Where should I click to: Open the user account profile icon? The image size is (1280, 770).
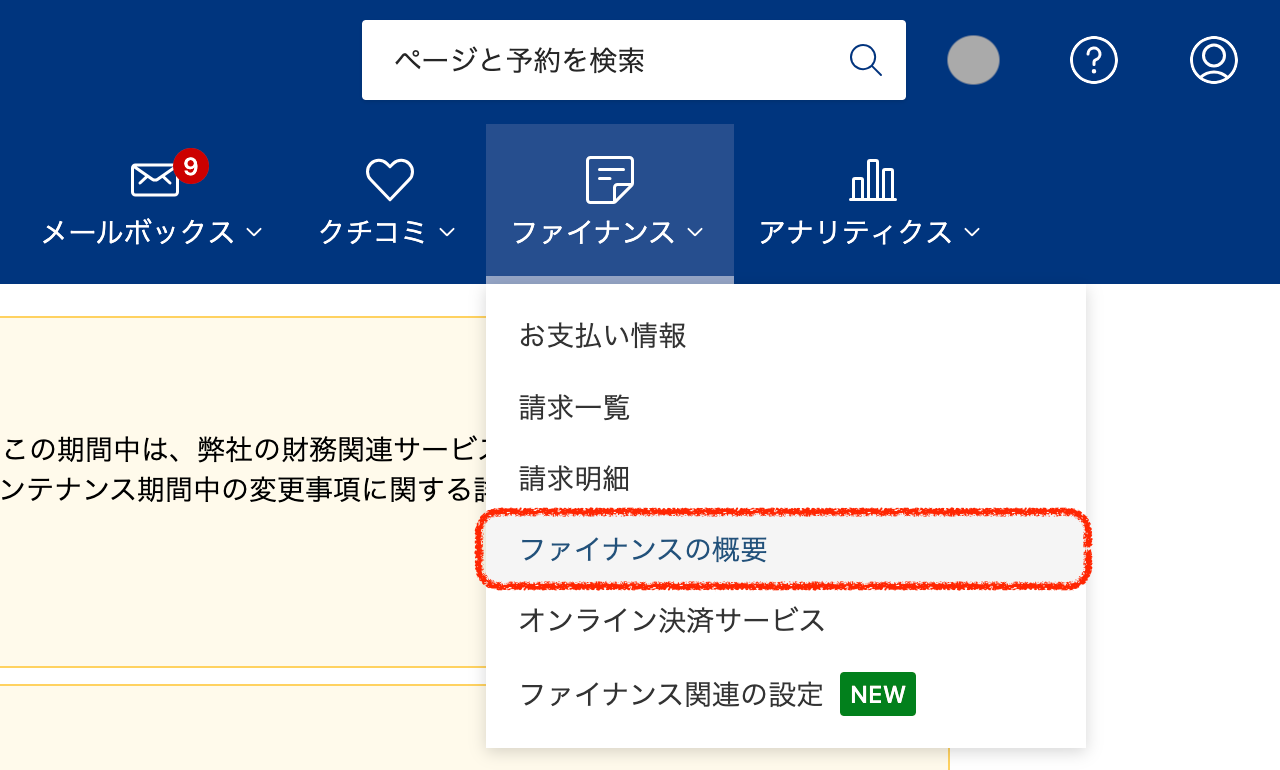point(1213,60)
